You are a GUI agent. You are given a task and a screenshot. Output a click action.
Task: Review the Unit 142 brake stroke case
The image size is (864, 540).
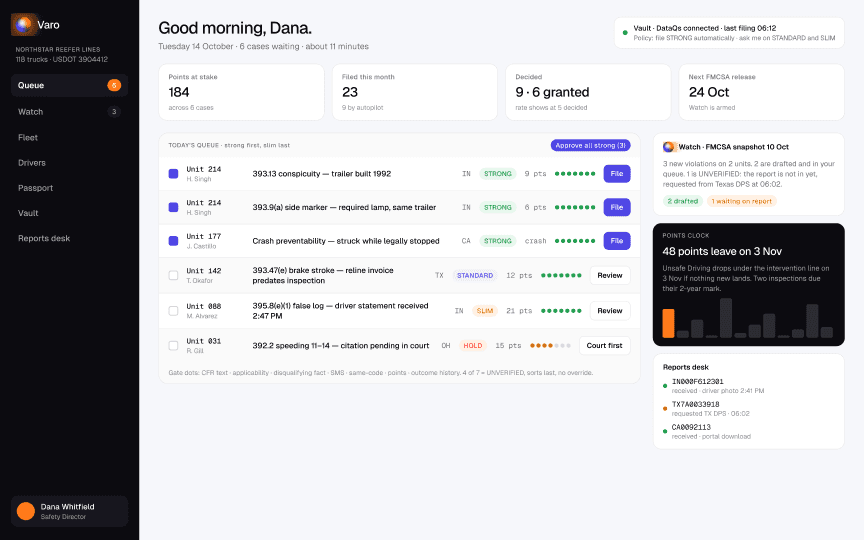610,276
